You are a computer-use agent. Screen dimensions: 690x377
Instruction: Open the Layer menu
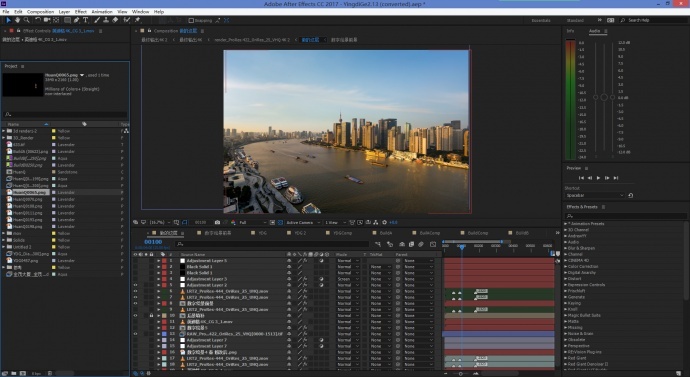pyautogui.click(x=64, y=11)
